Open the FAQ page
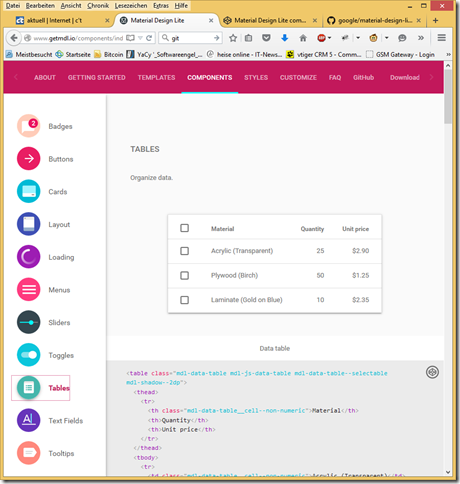The width and height of the screenshot is (460, 484). click(335, 77)
